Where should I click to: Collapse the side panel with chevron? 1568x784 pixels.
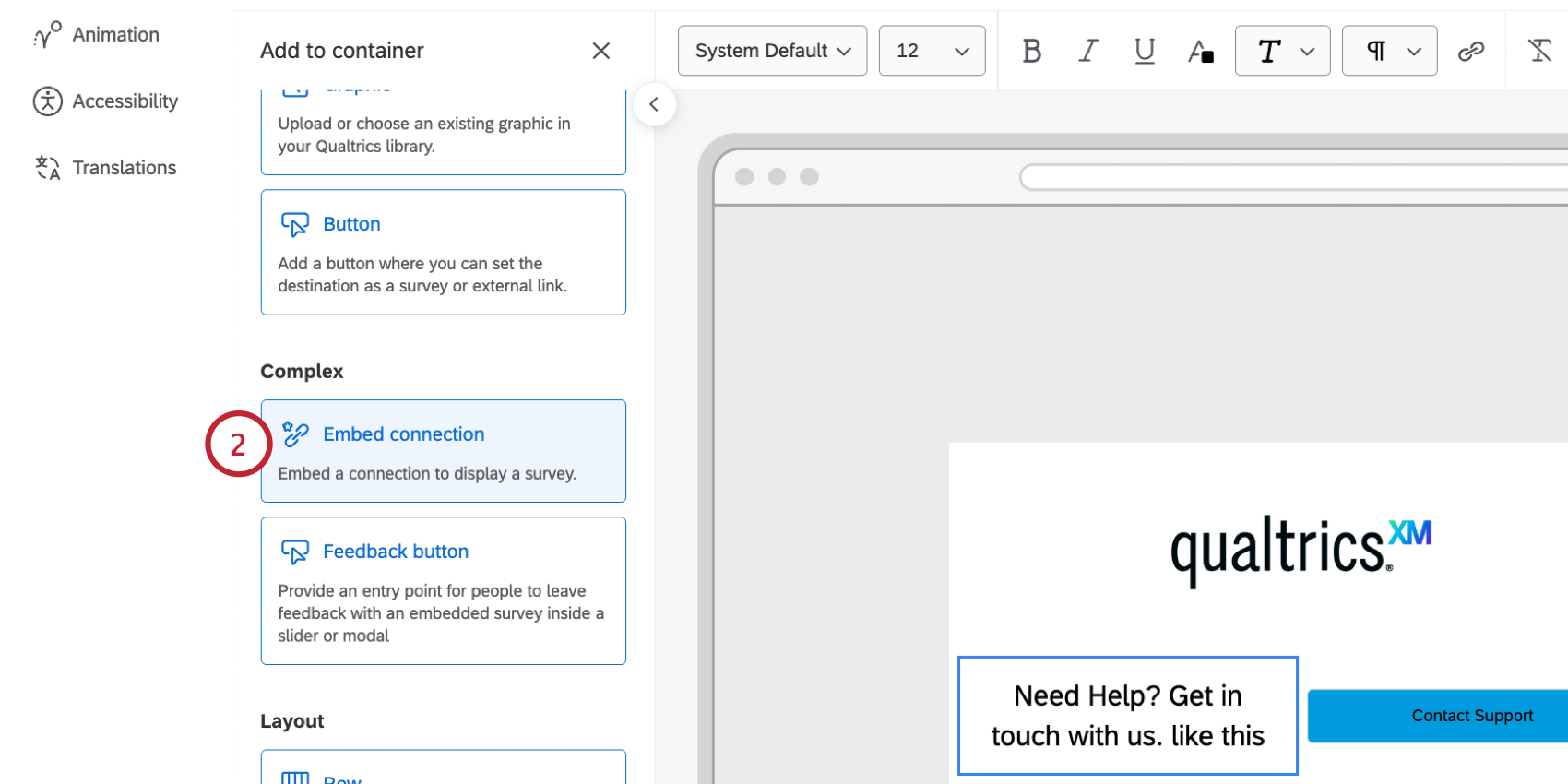click(x=654, y=104)
